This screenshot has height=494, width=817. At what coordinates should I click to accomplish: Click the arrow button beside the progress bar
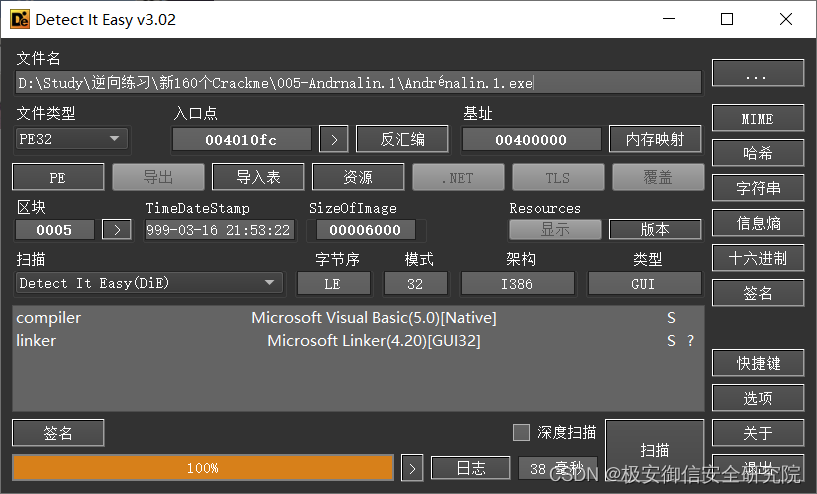tap(412, 468)
